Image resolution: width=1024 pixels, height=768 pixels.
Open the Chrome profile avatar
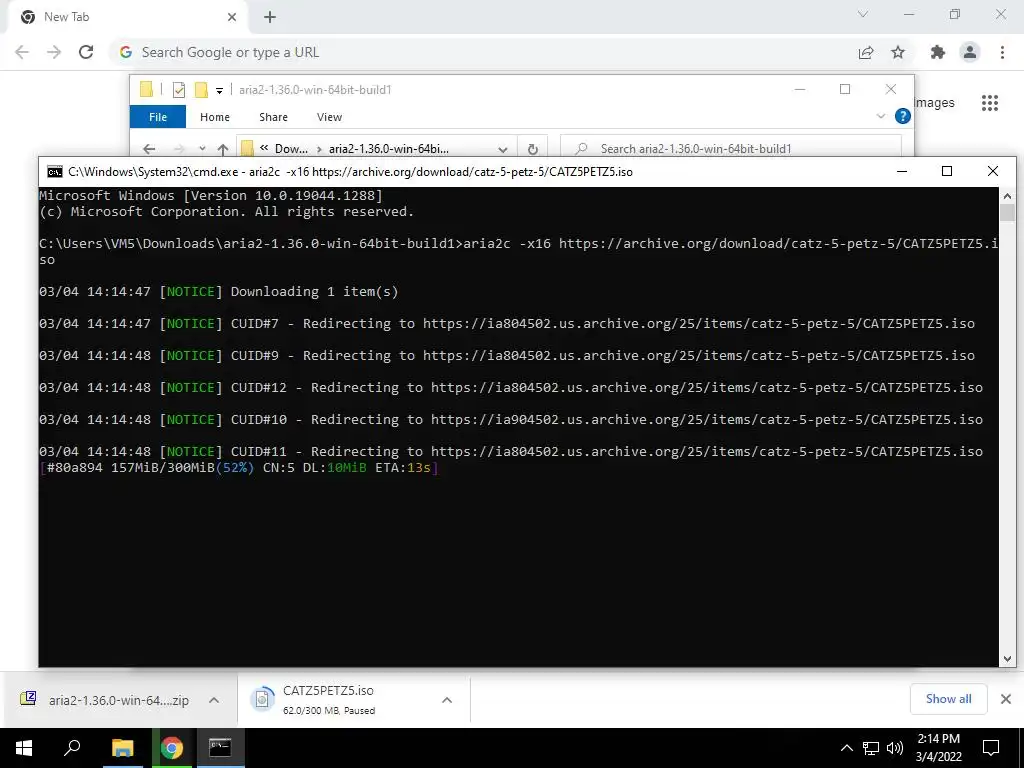(x=970, y=52)
